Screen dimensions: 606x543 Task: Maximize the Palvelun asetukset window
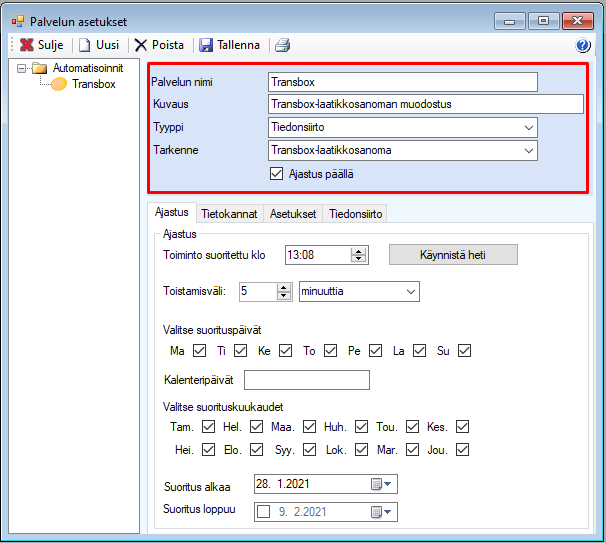[543, 21]
